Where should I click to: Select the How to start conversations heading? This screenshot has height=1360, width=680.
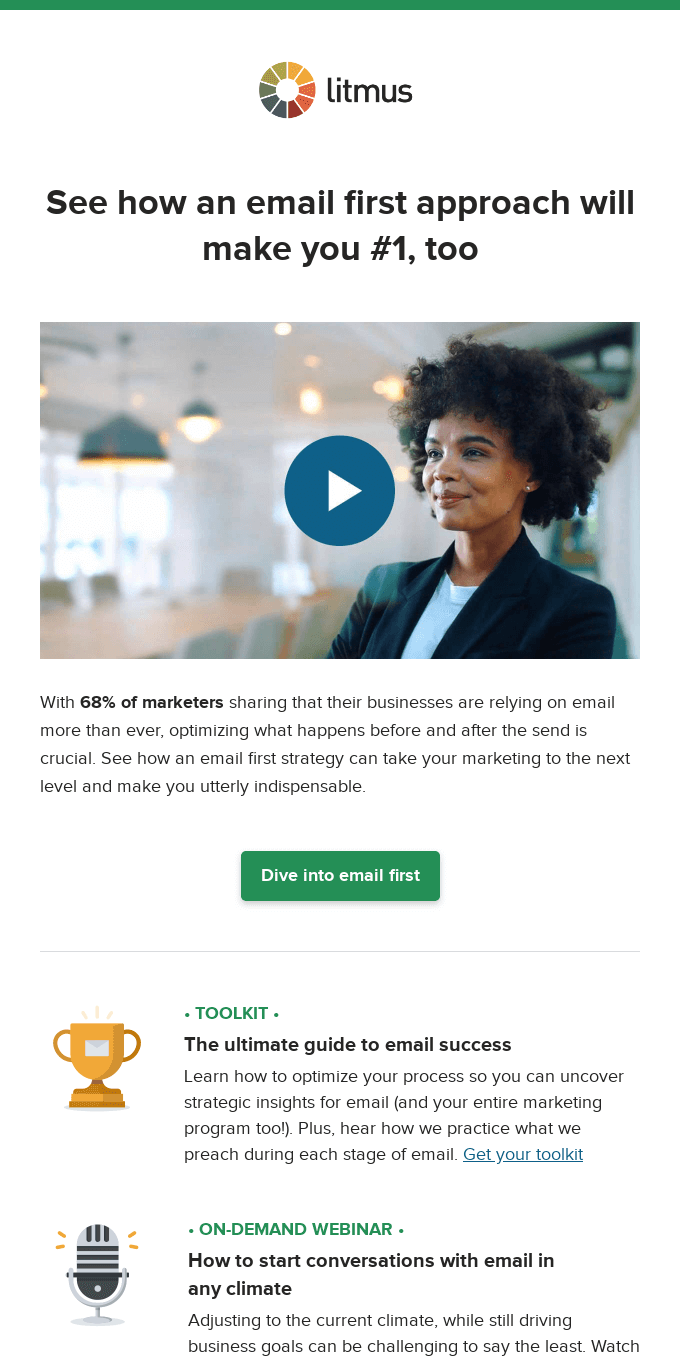[371, 1274]
